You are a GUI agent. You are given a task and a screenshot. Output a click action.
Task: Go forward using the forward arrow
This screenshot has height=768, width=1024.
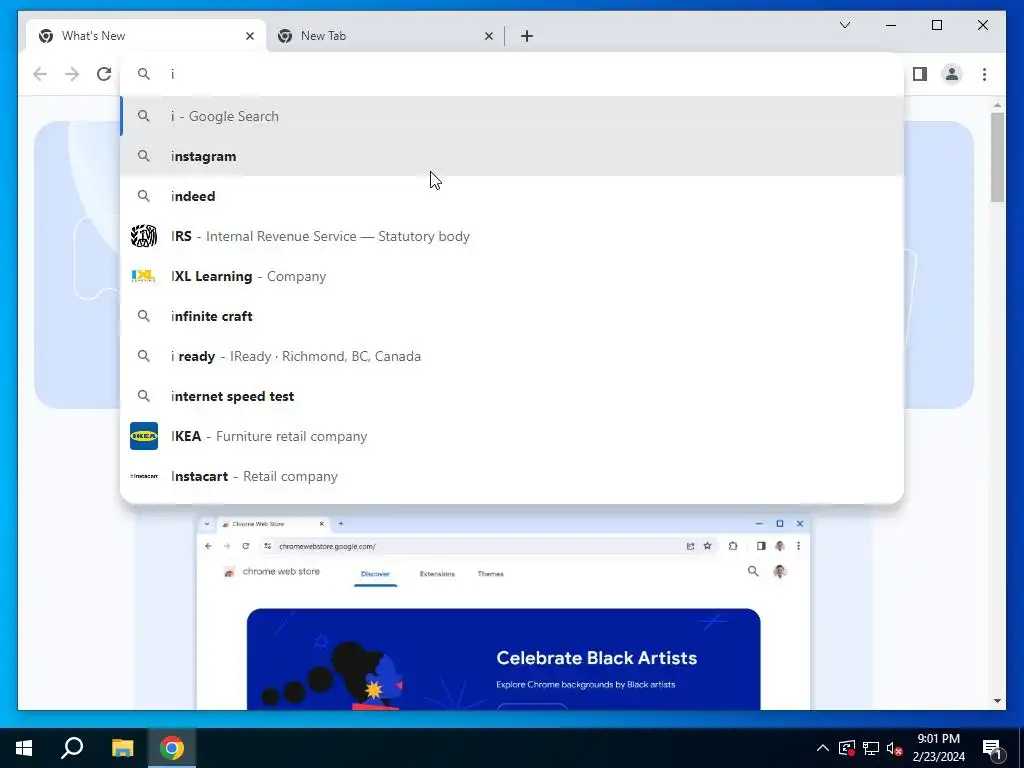(x=72, y=74)
